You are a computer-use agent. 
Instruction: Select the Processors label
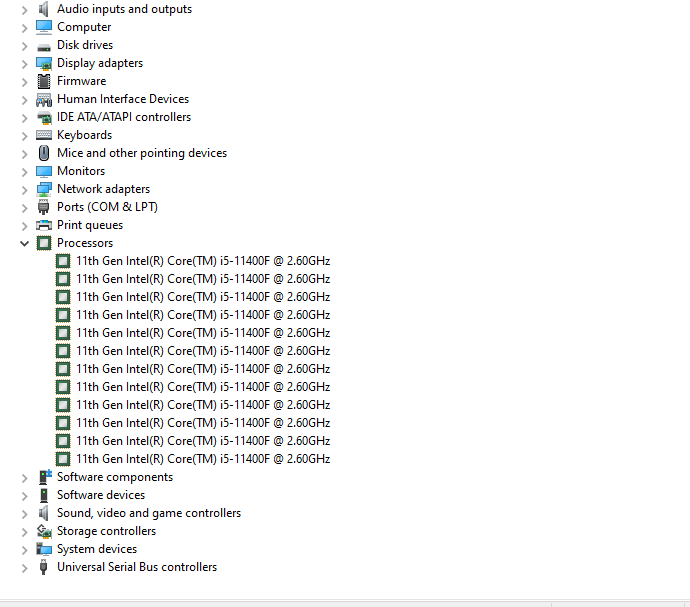(x=85, y=243)
